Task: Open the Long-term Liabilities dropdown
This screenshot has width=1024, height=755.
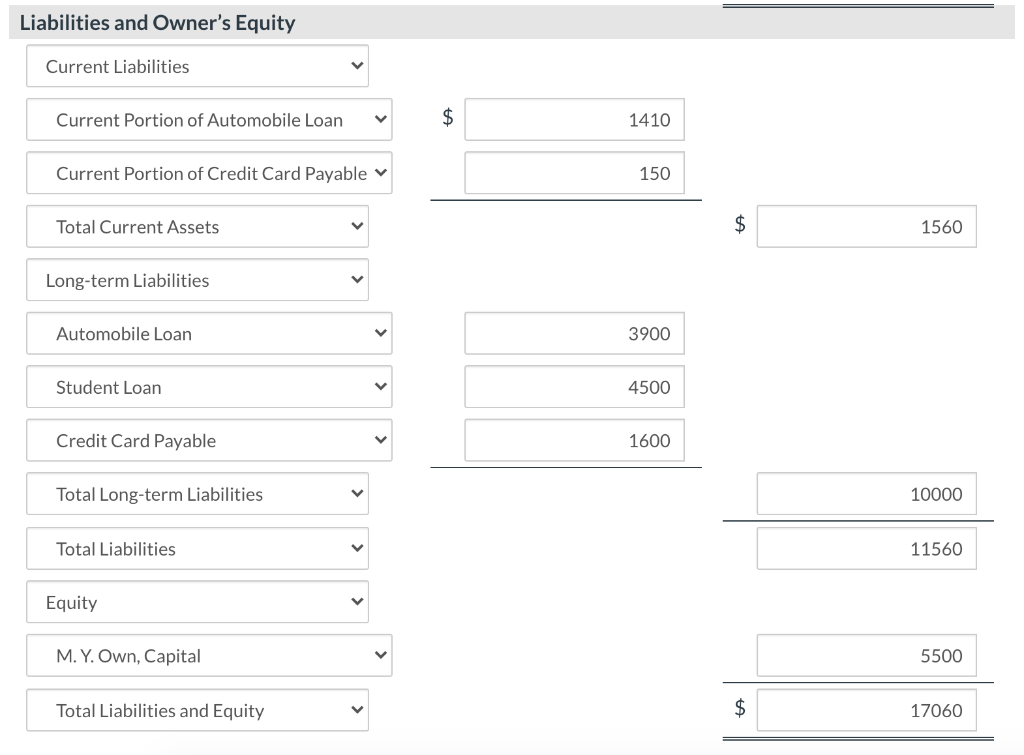Action: tap(197, 280)
